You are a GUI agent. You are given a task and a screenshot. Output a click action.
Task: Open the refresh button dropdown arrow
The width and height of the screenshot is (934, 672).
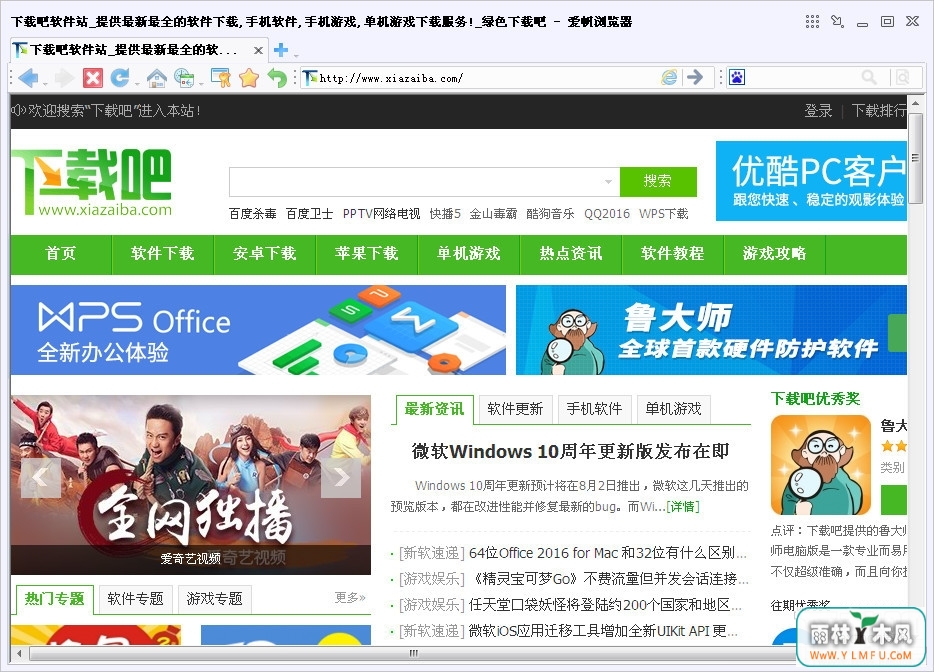[137, 83]
